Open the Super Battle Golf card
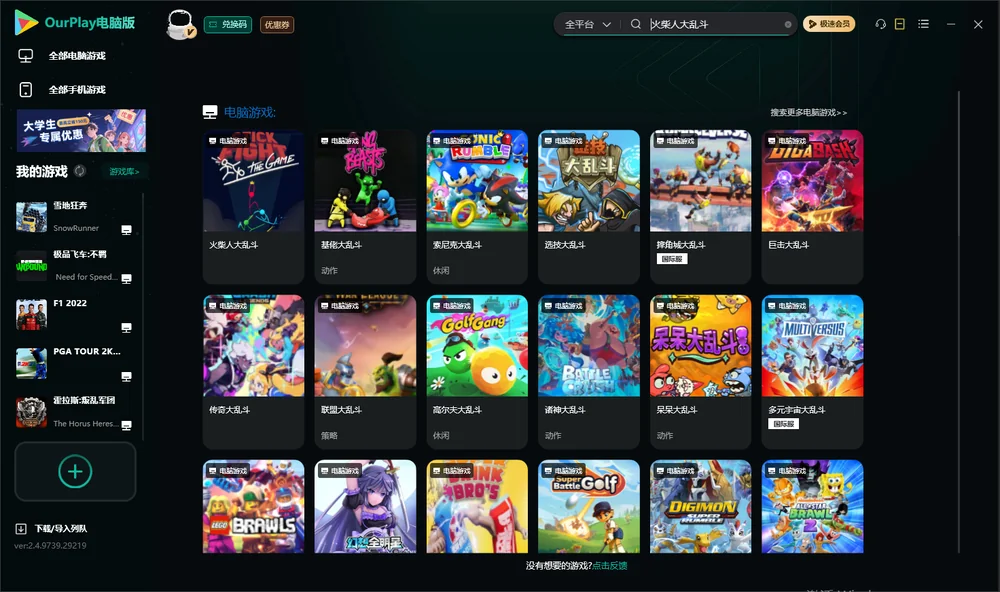 click(589, 507)
